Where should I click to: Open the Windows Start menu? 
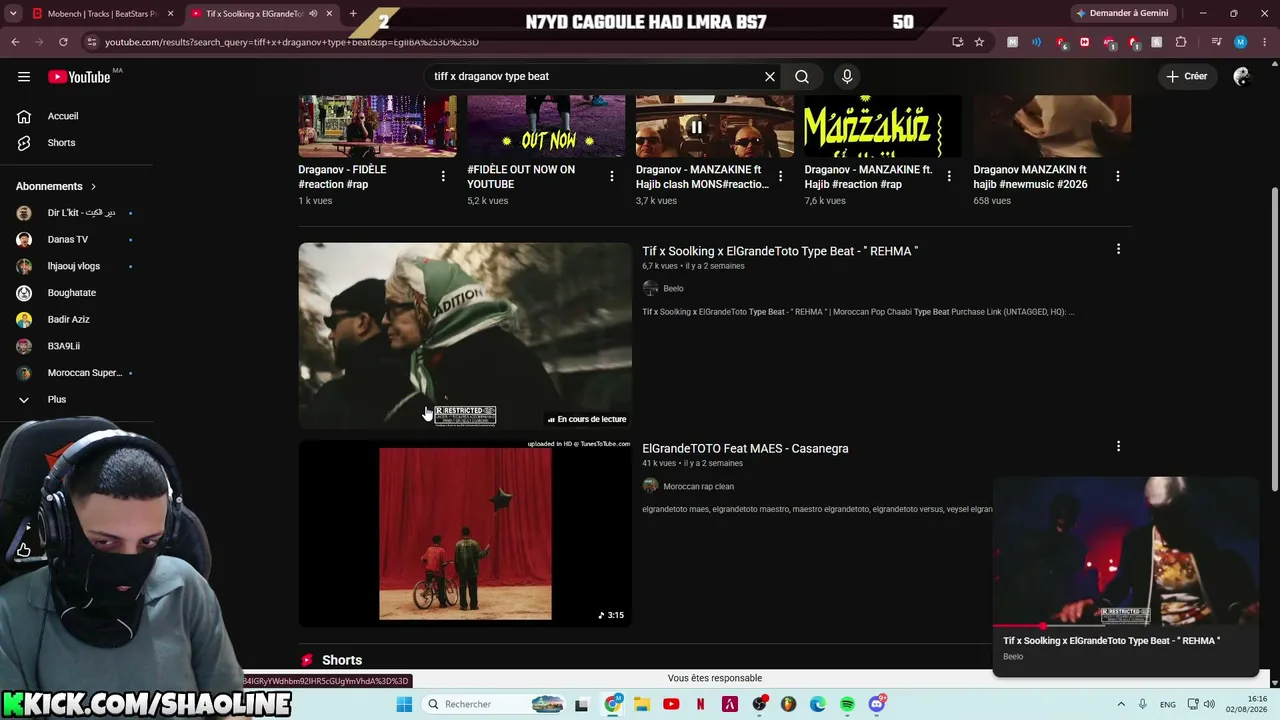[x=404, y=704]
